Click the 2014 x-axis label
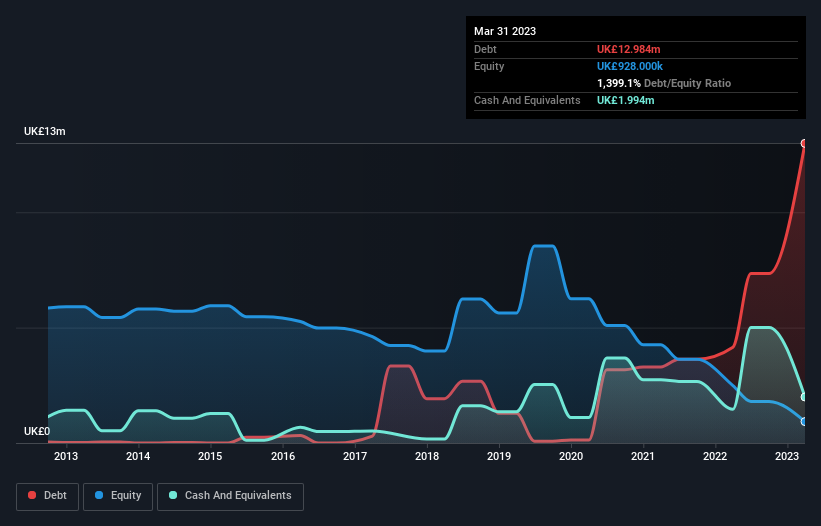The image size is (821, 526). [x=138, y=456]
